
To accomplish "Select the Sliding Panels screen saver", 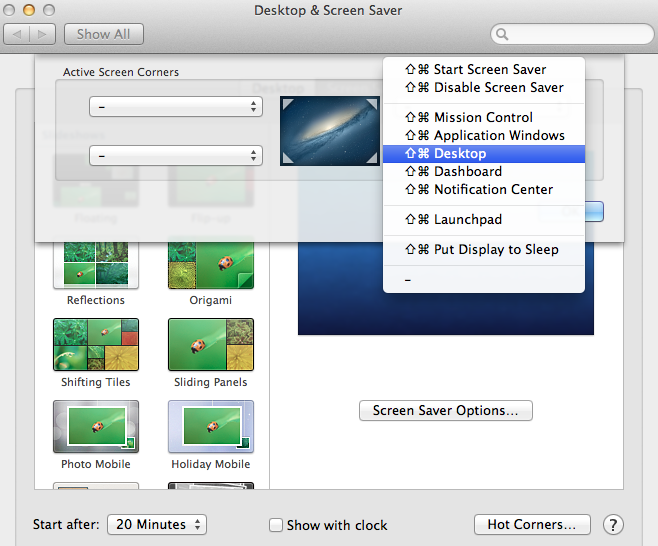I will point(211,345).
